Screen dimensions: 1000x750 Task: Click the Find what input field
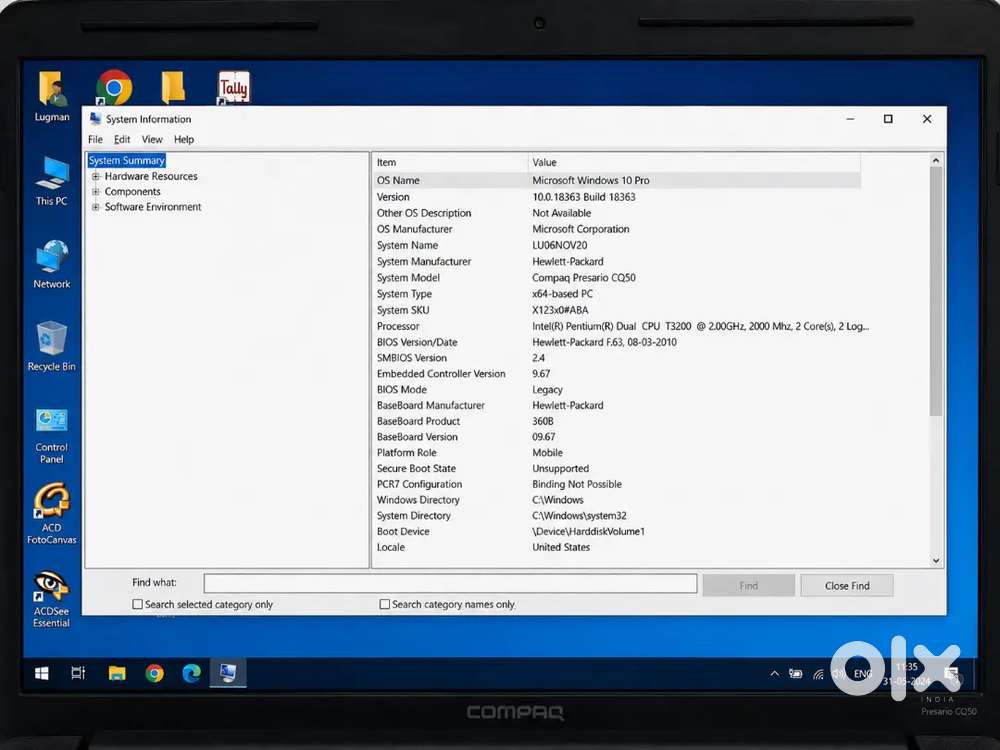click(450, 584)
